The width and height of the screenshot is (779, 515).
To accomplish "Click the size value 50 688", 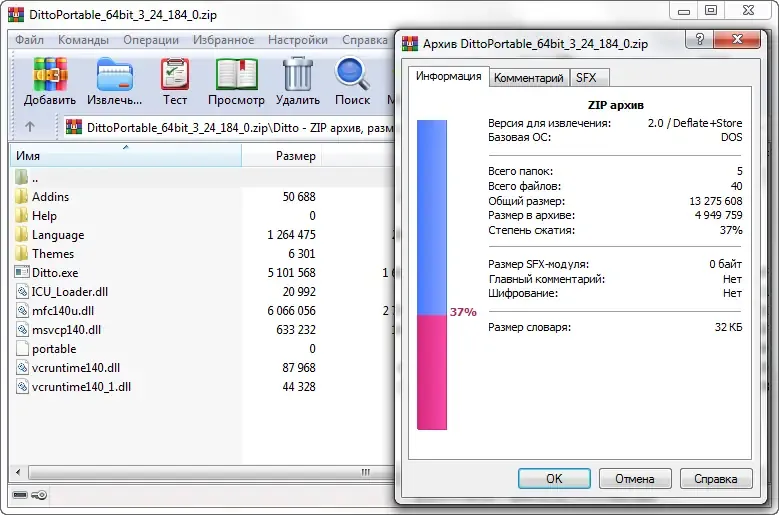I will click(299, 197).
